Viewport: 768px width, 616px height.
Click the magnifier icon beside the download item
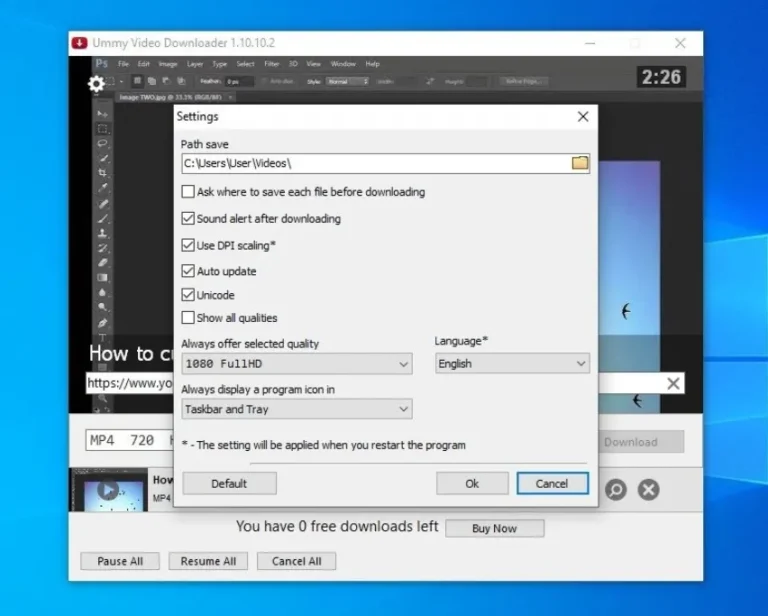(616, 489)
